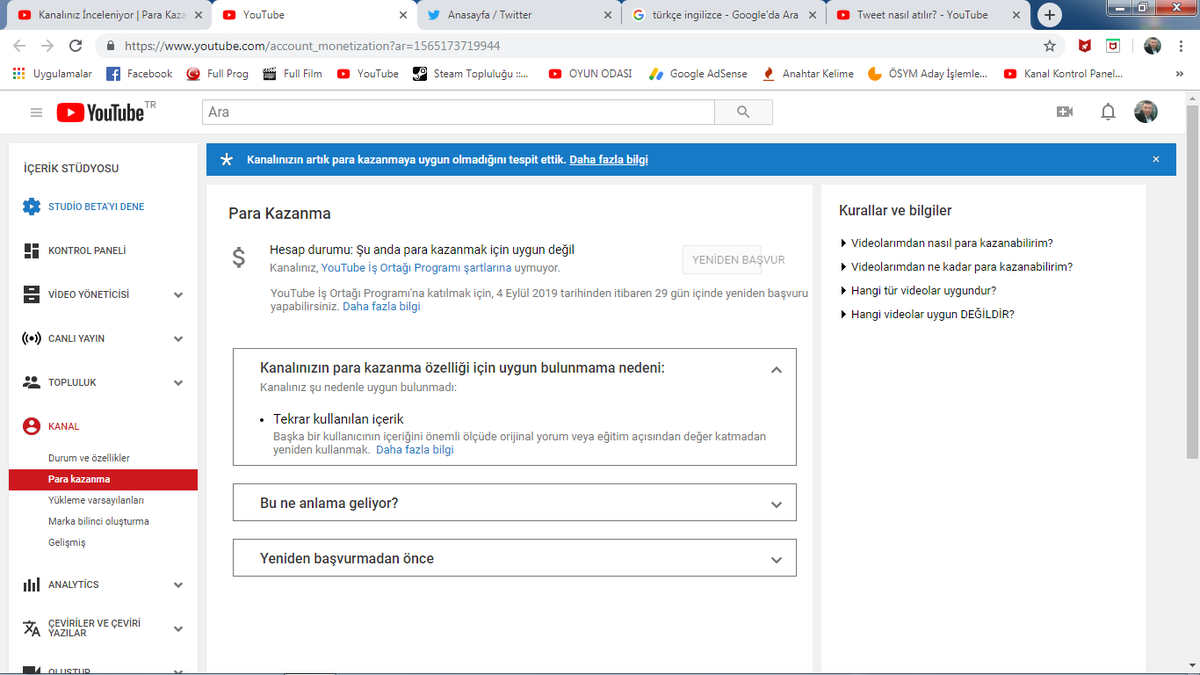
Task: Expand the Çeviriler ve Çeviri Yazılar chevron
Action: coord(178,629)
